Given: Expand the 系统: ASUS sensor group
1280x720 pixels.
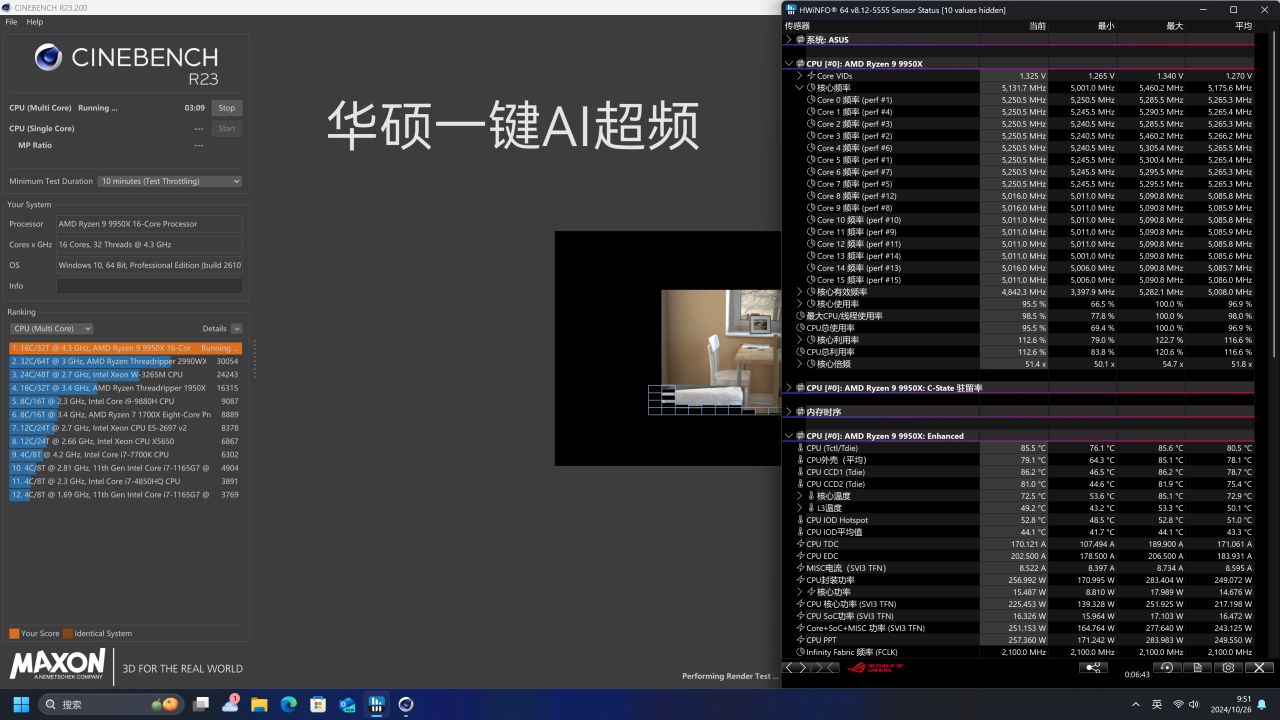Looking at the screenshot, I should 789,40.
